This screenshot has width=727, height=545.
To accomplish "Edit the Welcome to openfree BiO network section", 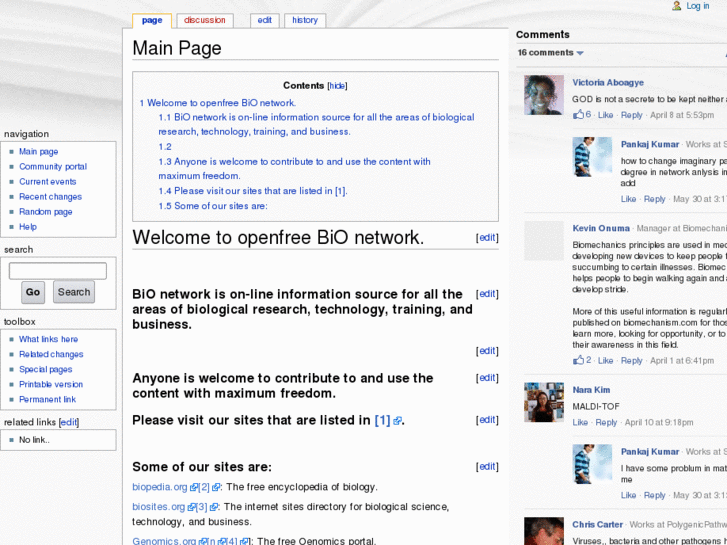I will pyautogui.click(x=487, y=238).
